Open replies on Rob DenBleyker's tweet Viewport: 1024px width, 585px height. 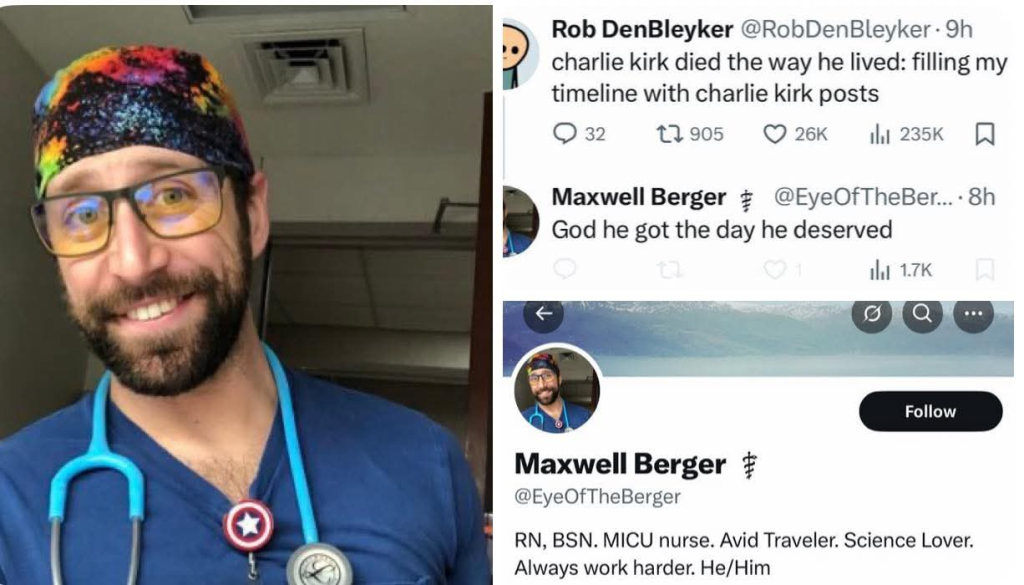(x=579, y=133)
